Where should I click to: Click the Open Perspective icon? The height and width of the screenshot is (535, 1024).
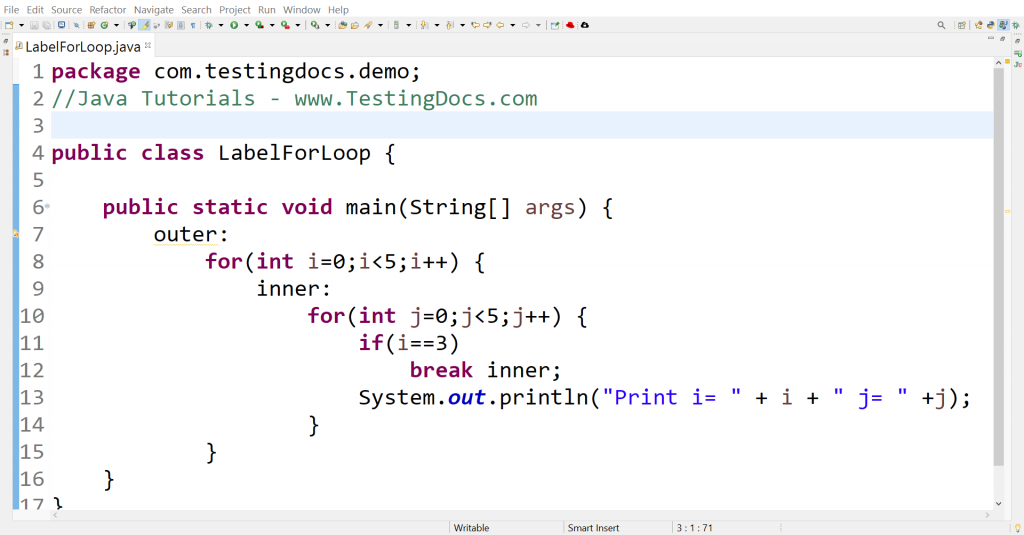click(x=962, y=25)
